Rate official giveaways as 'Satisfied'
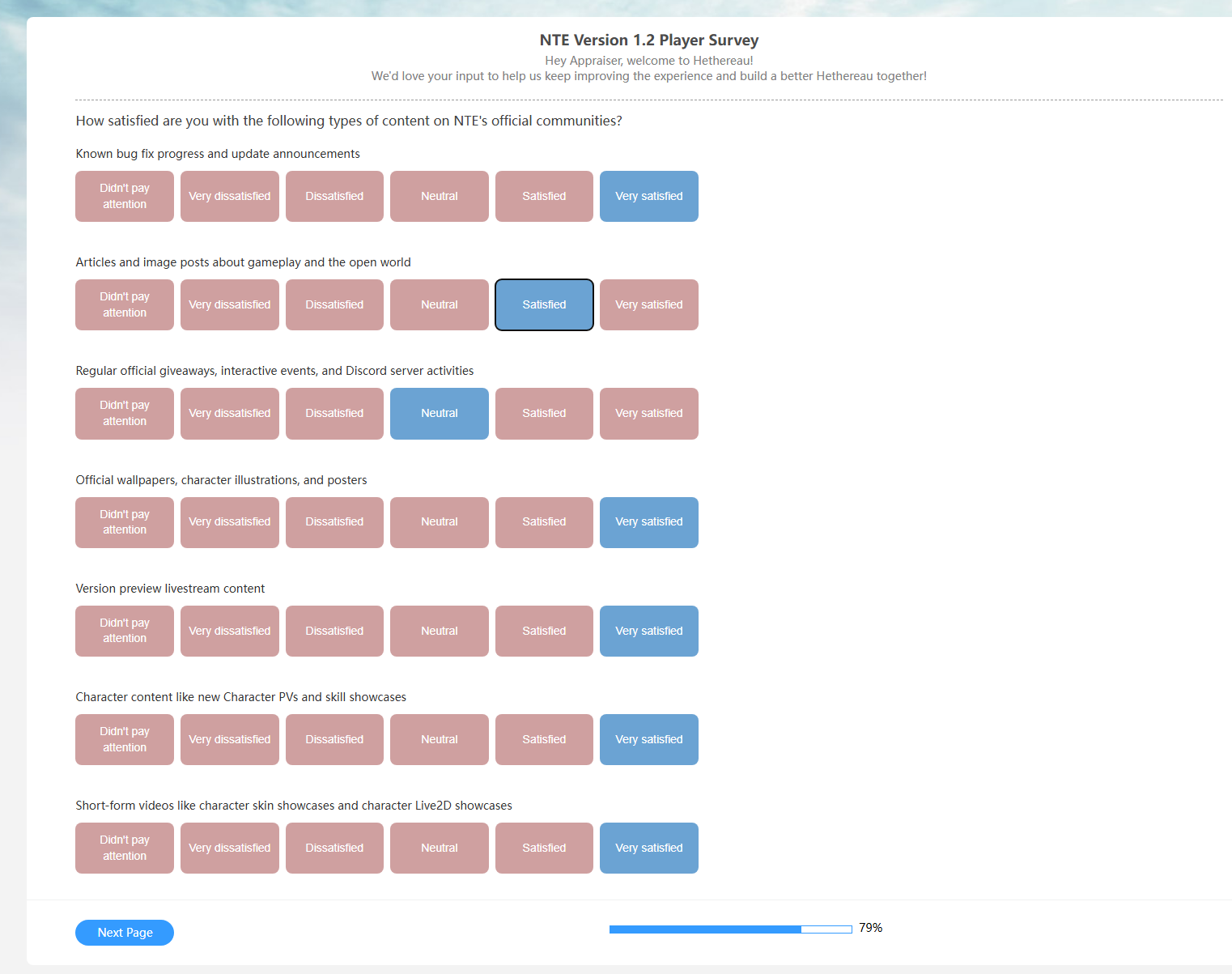Image resolution: width=1232 pixels, height=974 pixels. coord(544,414)
